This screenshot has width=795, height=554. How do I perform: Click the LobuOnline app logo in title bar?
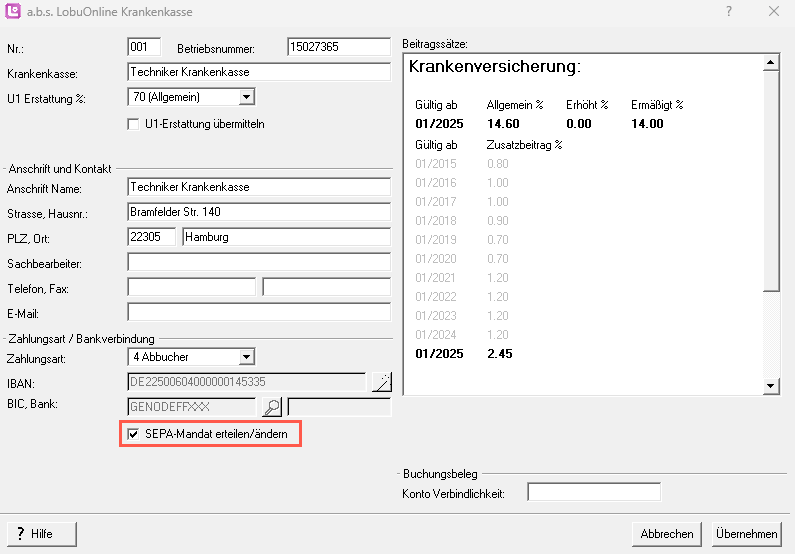[x=13, y=12]
